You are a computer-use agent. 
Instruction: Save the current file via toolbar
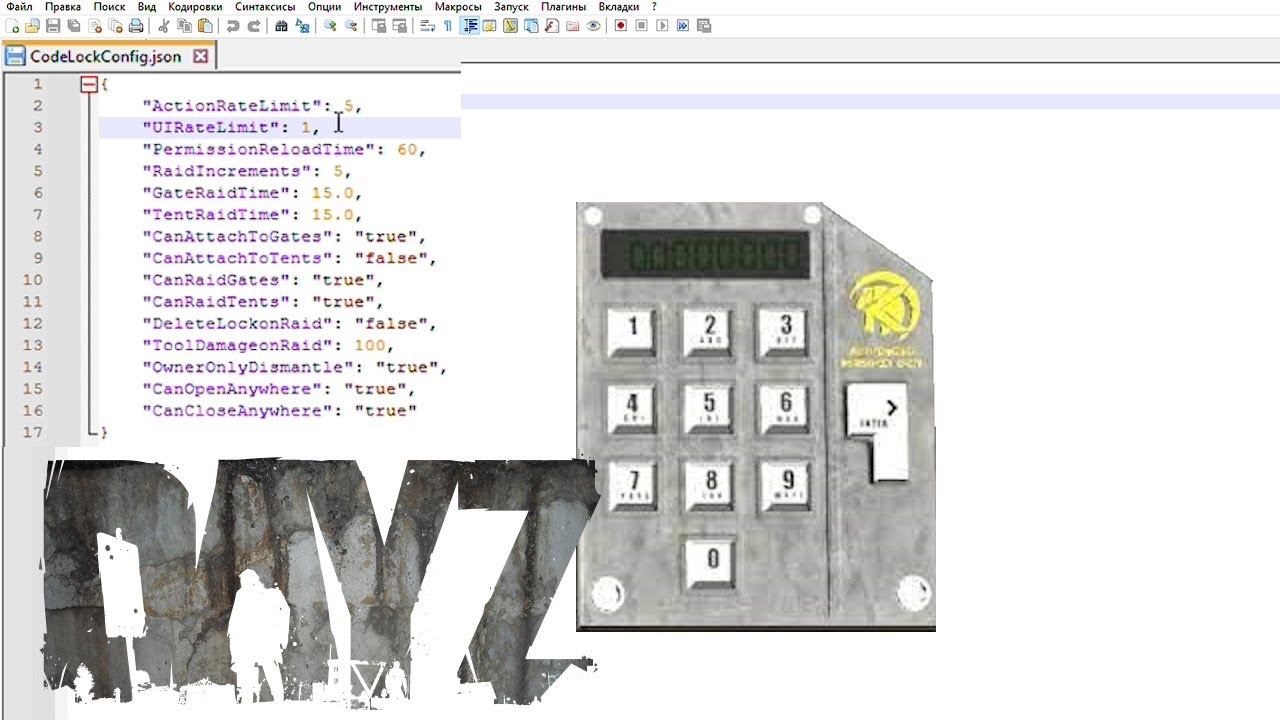(53, 26)
